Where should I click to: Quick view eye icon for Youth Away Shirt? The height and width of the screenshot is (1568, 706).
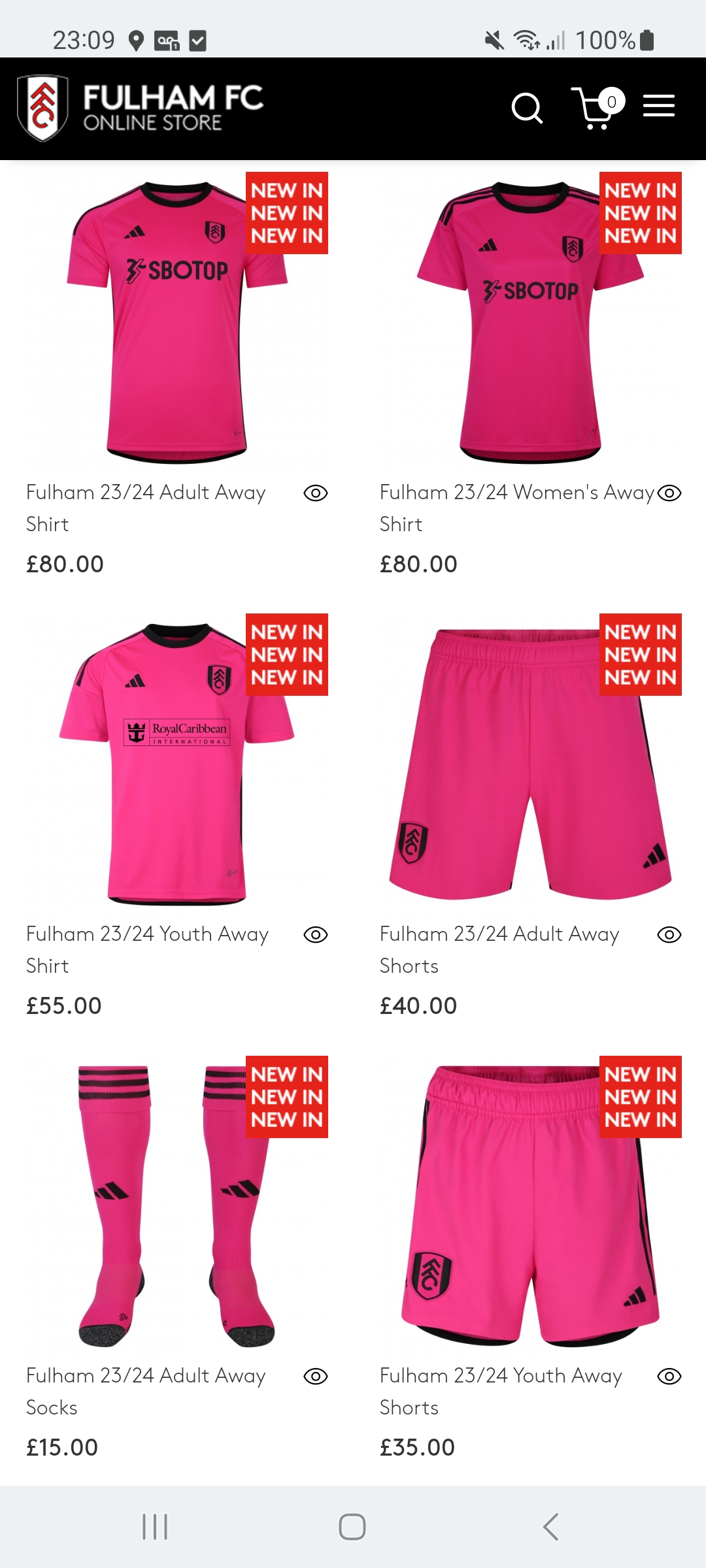[316, 935]
